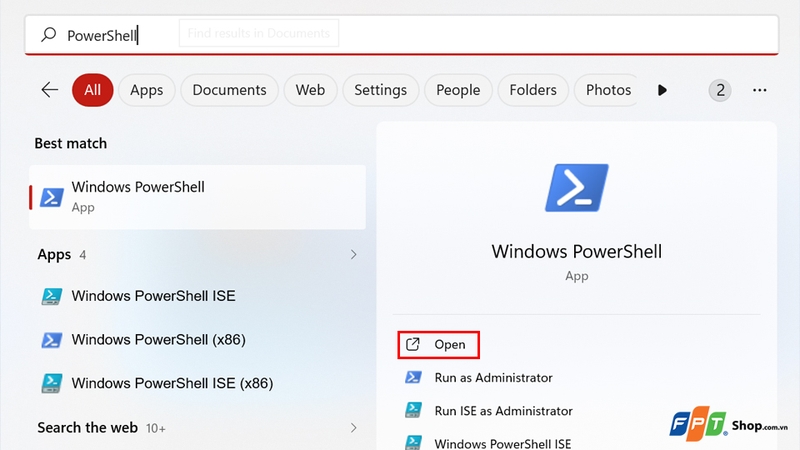Select the All filter tab
800x450 pixels.
92,90
